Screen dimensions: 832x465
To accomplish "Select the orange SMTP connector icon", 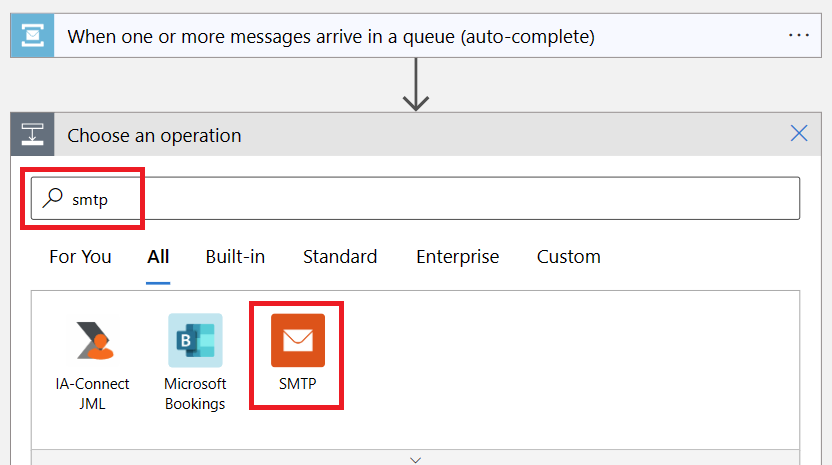I will pyautogui.click(x=298, y=340).
